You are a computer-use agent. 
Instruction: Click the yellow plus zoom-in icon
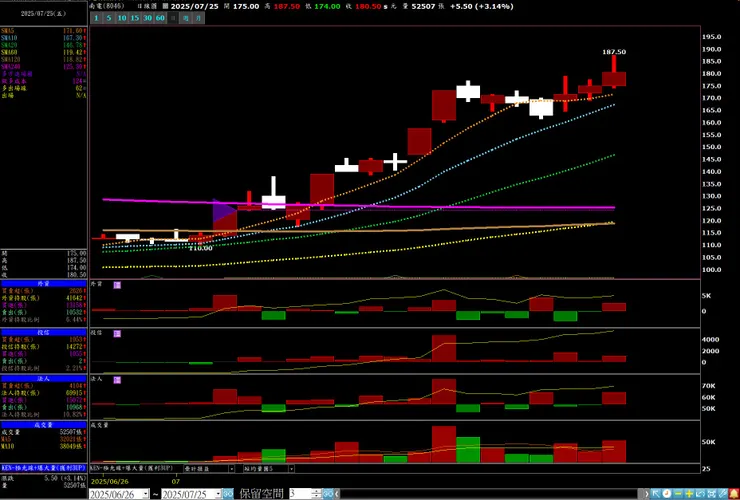click(x=689, y=494)
